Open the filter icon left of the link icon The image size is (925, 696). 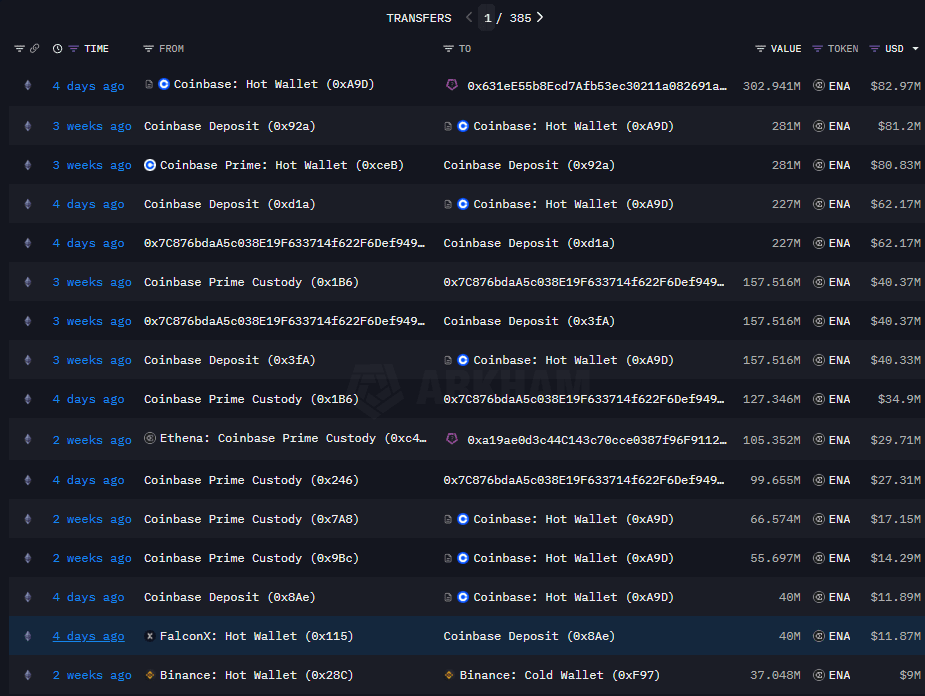19,48
